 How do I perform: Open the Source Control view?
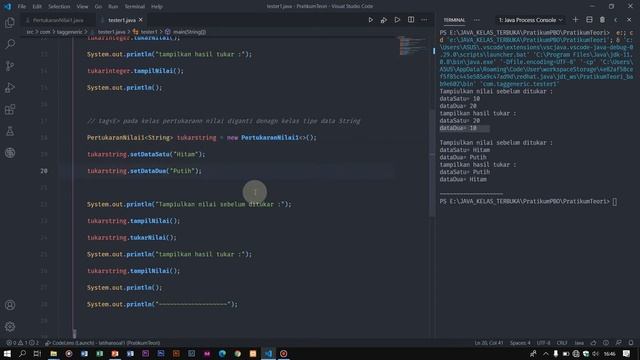coord(10,66)
